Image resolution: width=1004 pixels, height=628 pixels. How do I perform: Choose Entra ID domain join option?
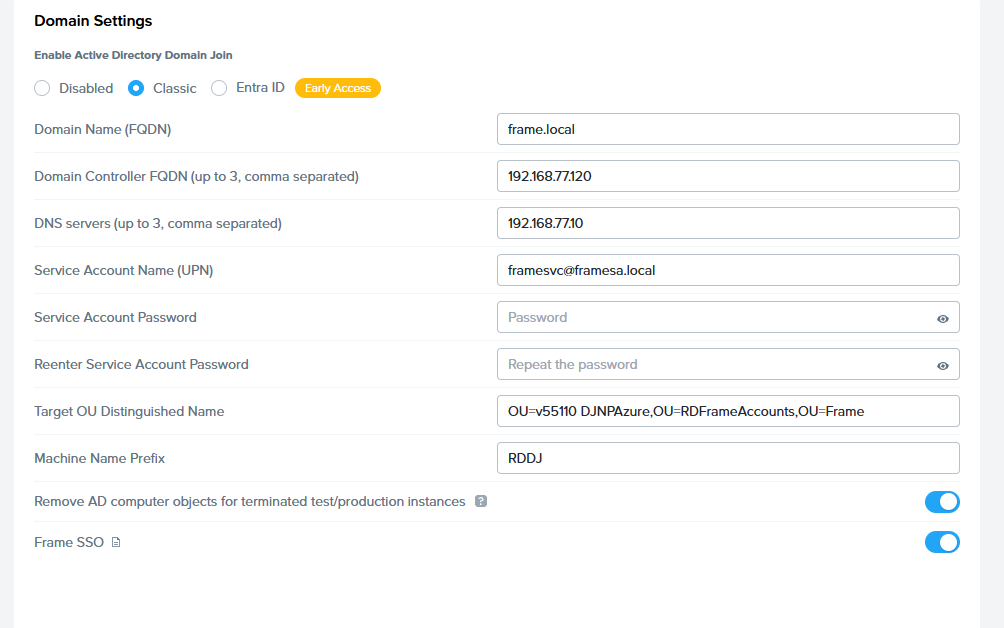[219, 88]
